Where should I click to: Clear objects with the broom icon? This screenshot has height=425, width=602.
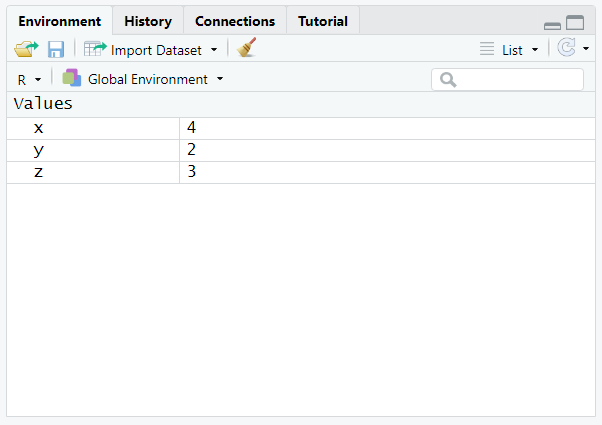[x=246, y=49]
